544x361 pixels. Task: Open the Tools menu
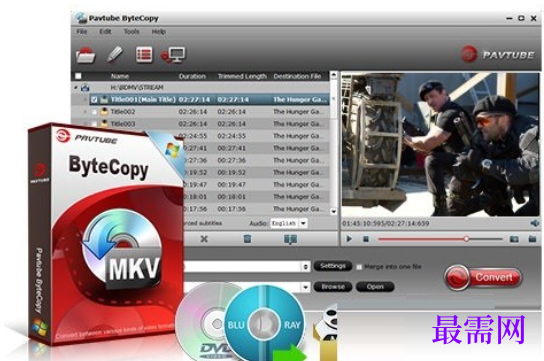pos(131,32)
